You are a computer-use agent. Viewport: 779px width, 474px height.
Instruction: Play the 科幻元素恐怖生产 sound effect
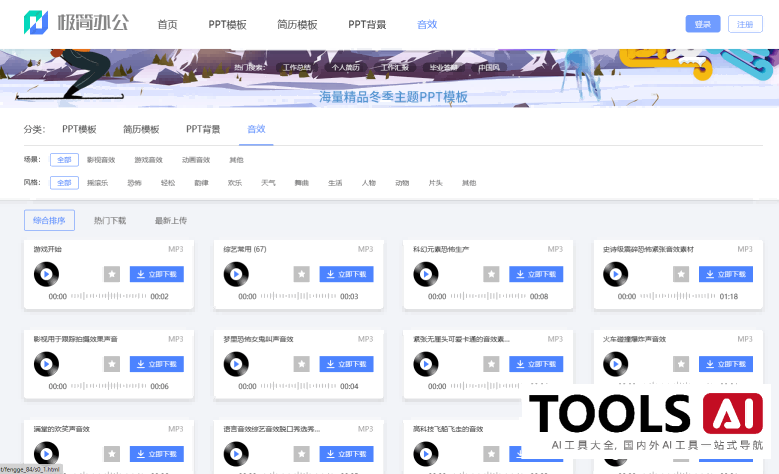click(x=427, y=273)
